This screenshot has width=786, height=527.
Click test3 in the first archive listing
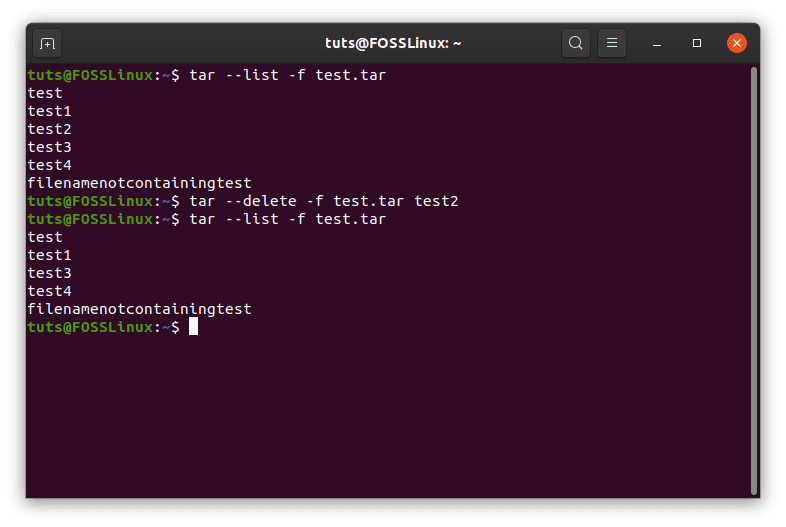point(49,147)
